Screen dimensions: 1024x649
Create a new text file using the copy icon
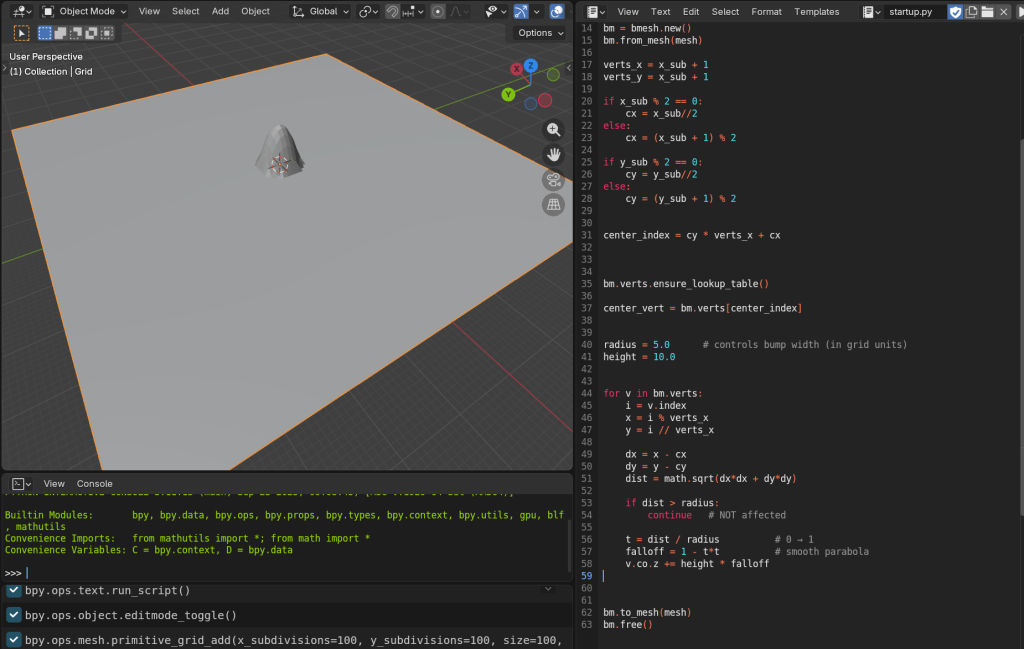coord(971,12)
